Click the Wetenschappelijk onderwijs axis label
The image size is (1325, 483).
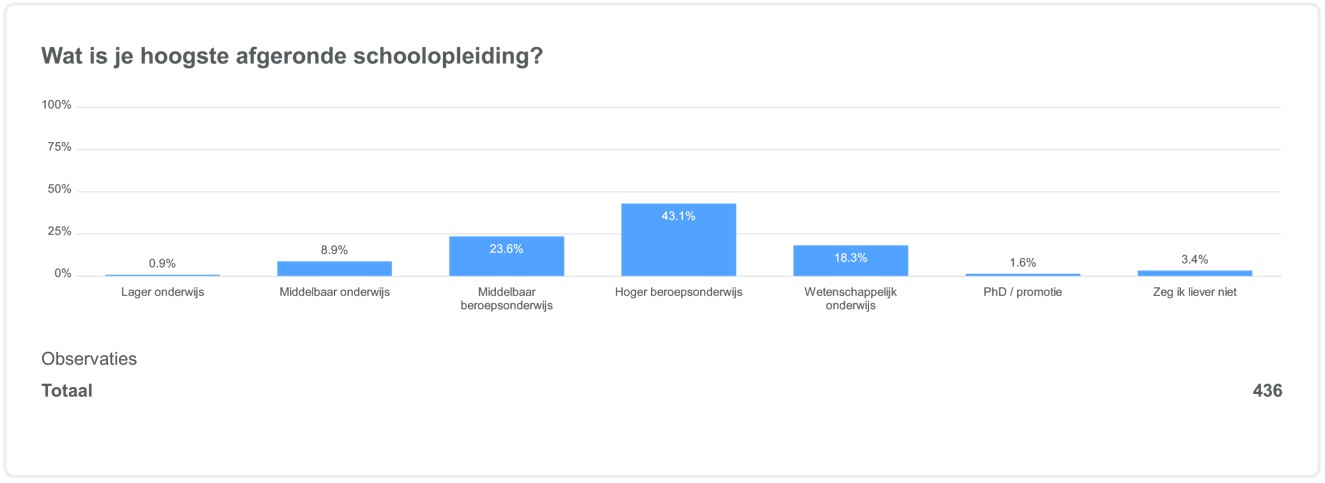tap(850, 299)
